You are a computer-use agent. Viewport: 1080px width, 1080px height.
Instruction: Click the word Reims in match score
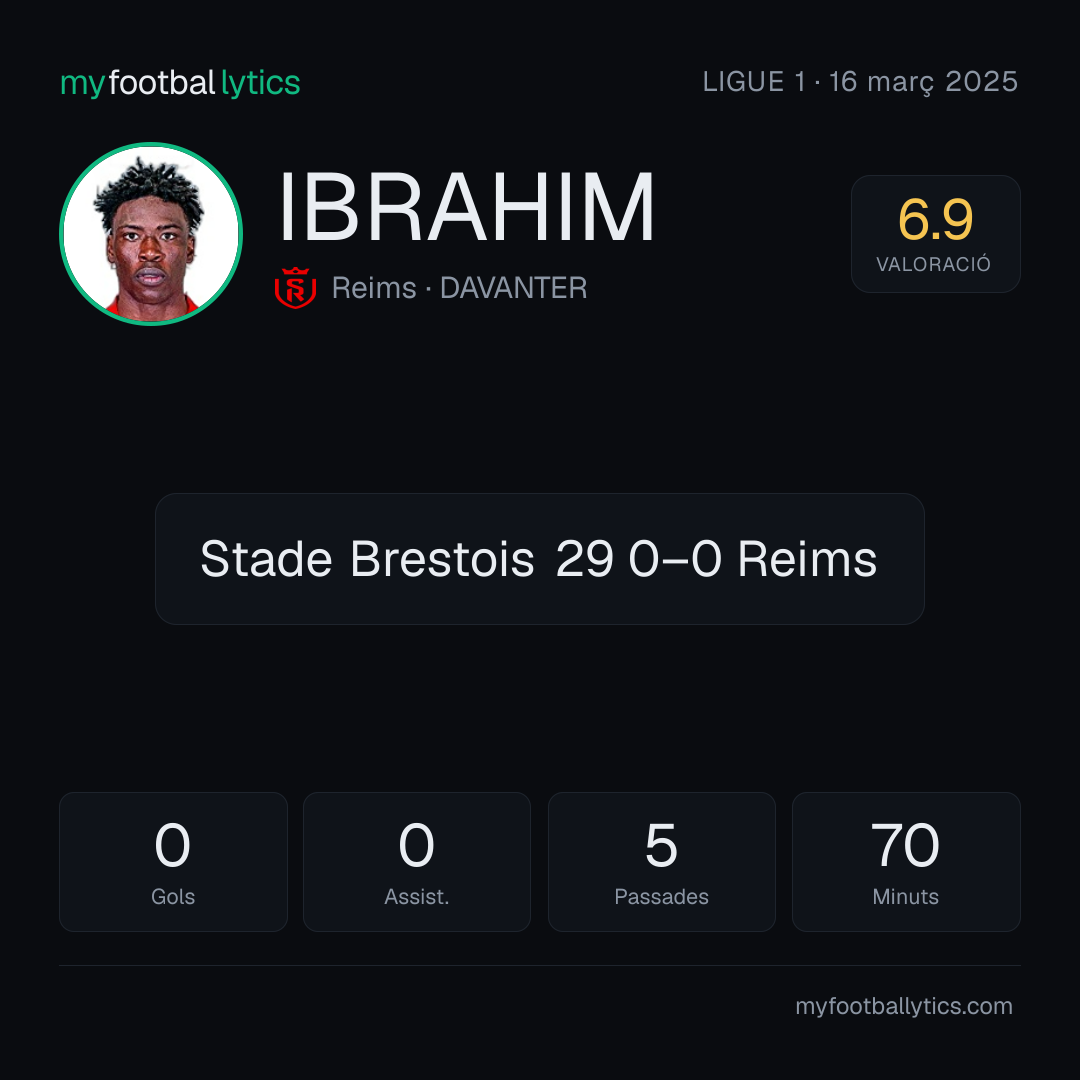tap(807, 559)
